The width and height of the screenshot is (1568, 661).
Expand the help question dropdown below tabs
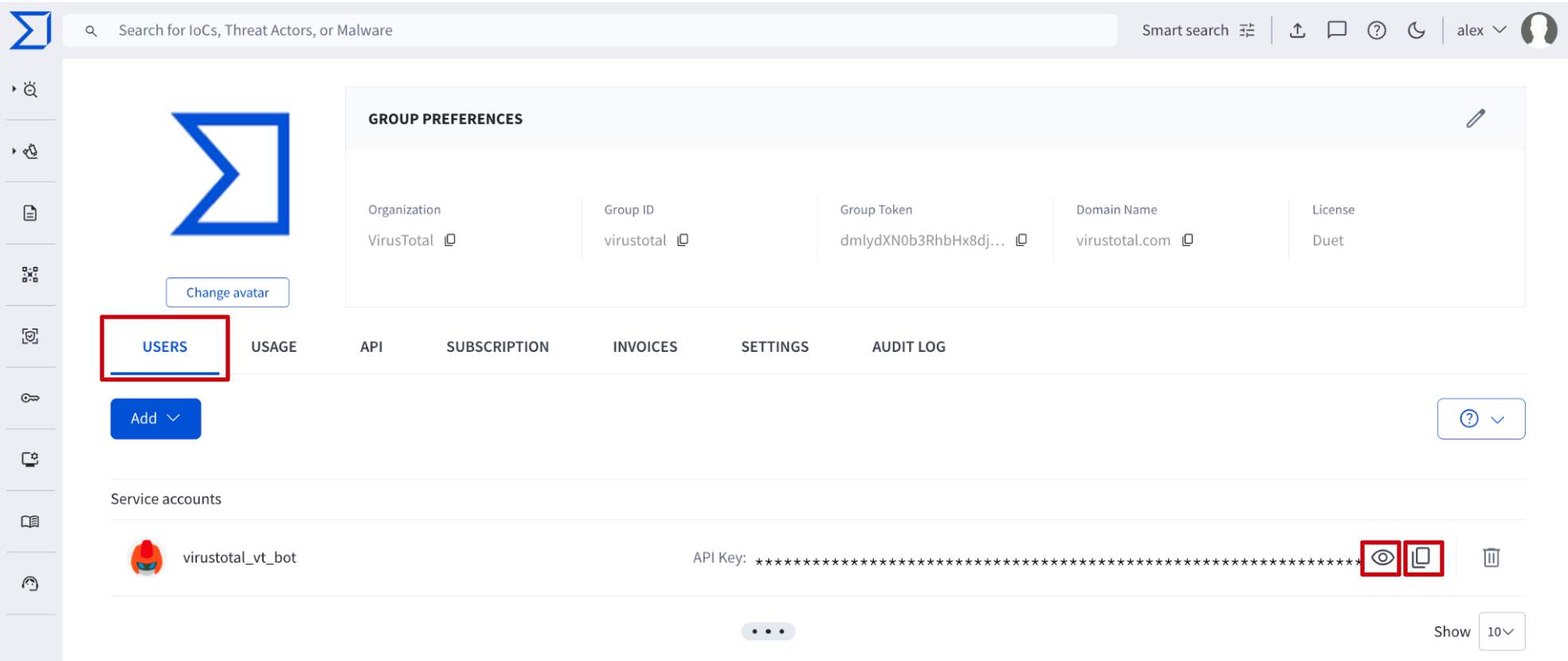1481,419
